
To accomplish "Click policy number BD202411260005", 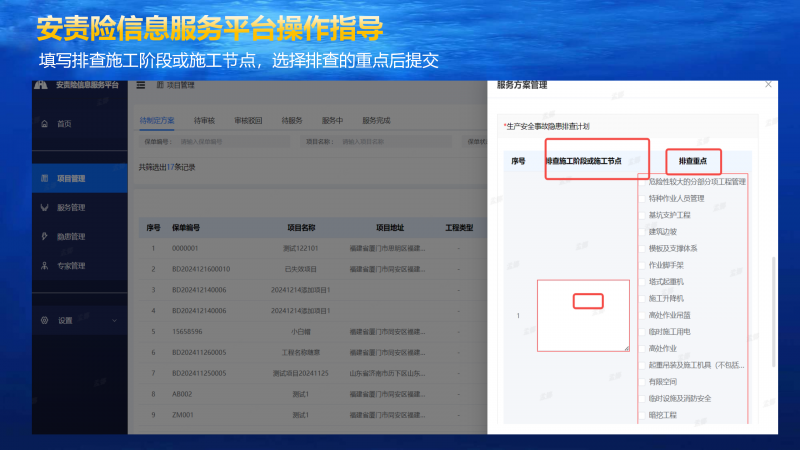I will 199,352.
